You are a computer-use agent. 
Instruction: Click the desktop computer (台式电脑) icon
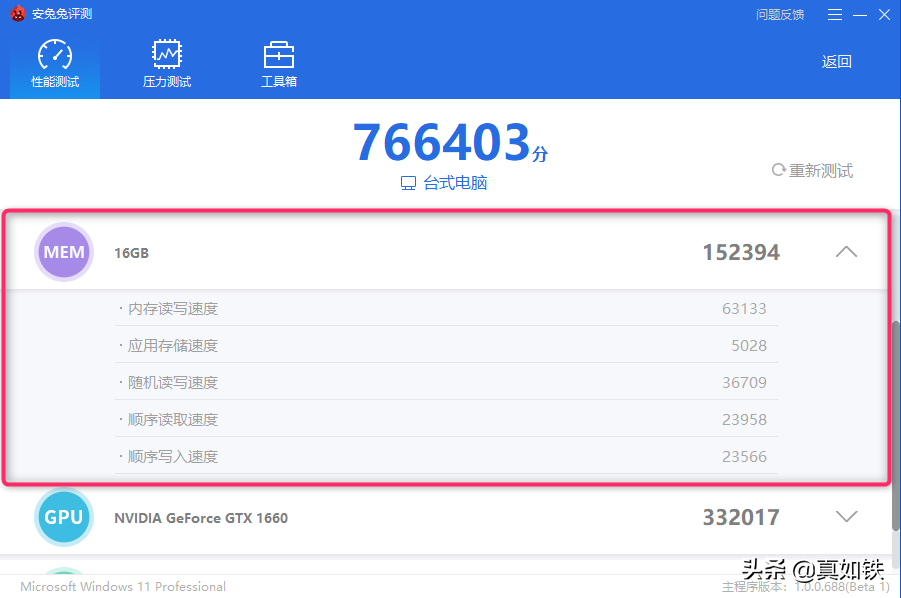(x=408, y=184)
